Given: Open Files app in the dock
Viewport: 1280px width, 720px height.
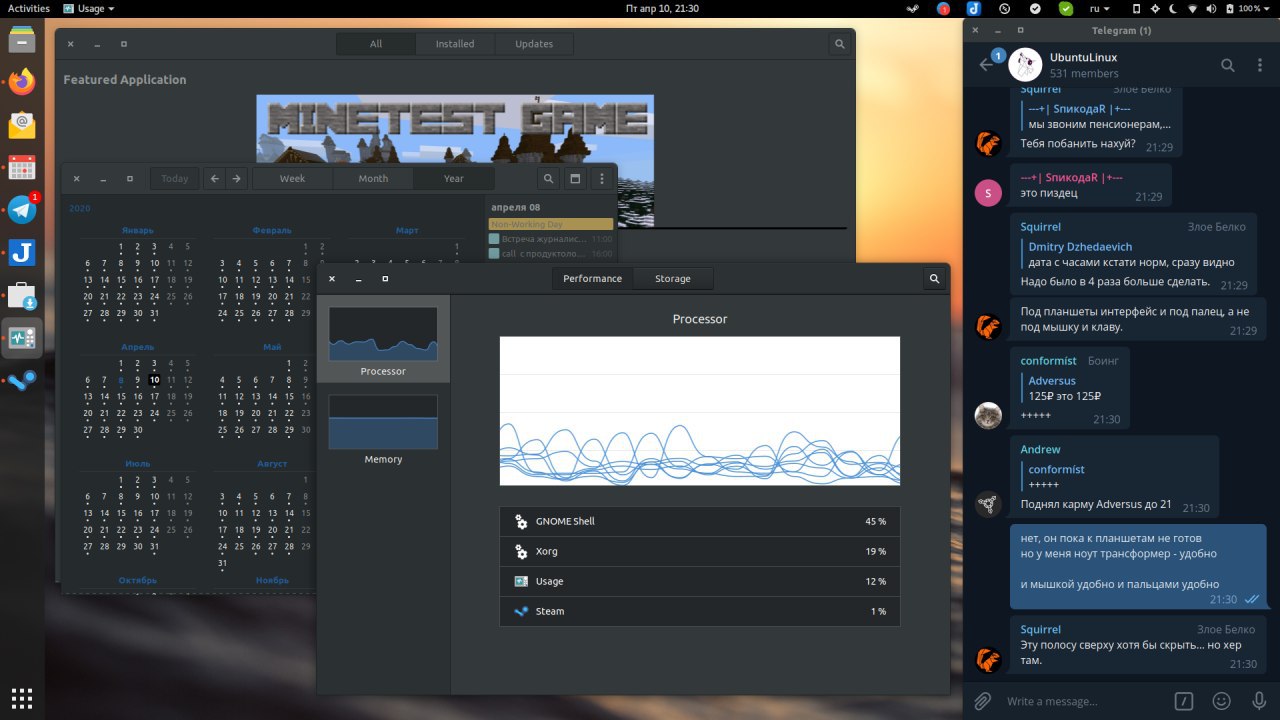Looking at the screenshot, I should pos(22,39).
